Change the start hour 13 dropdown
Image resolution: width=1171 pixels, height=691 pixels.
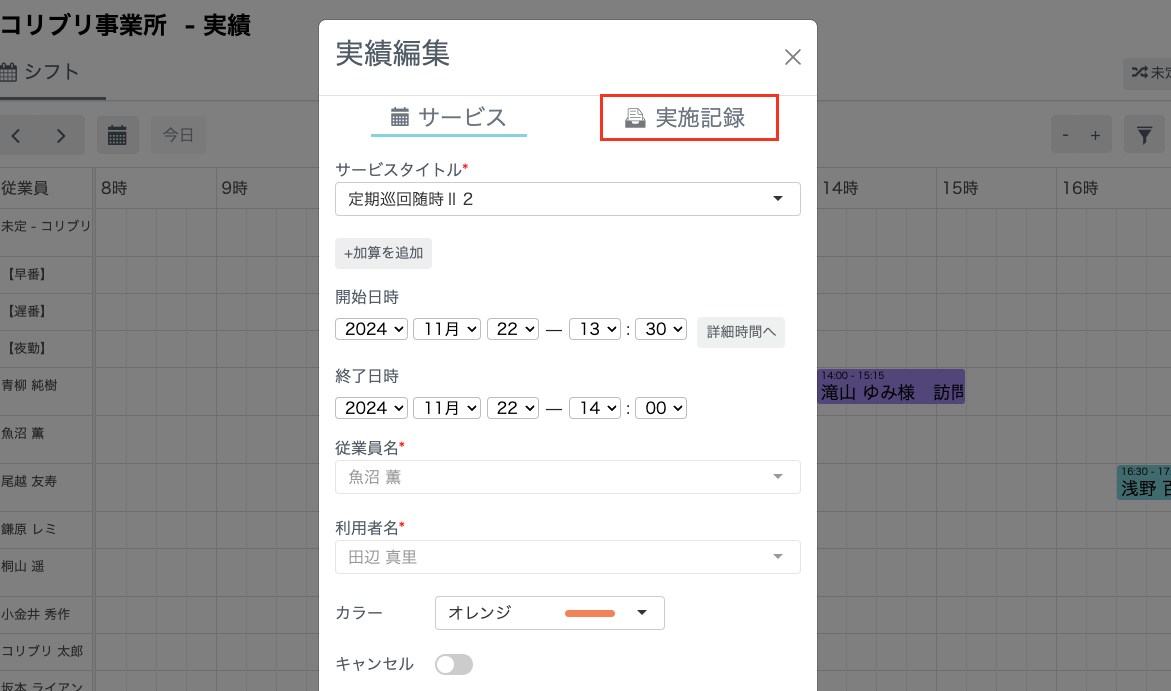pyautogui.click(x=595, y=328)
